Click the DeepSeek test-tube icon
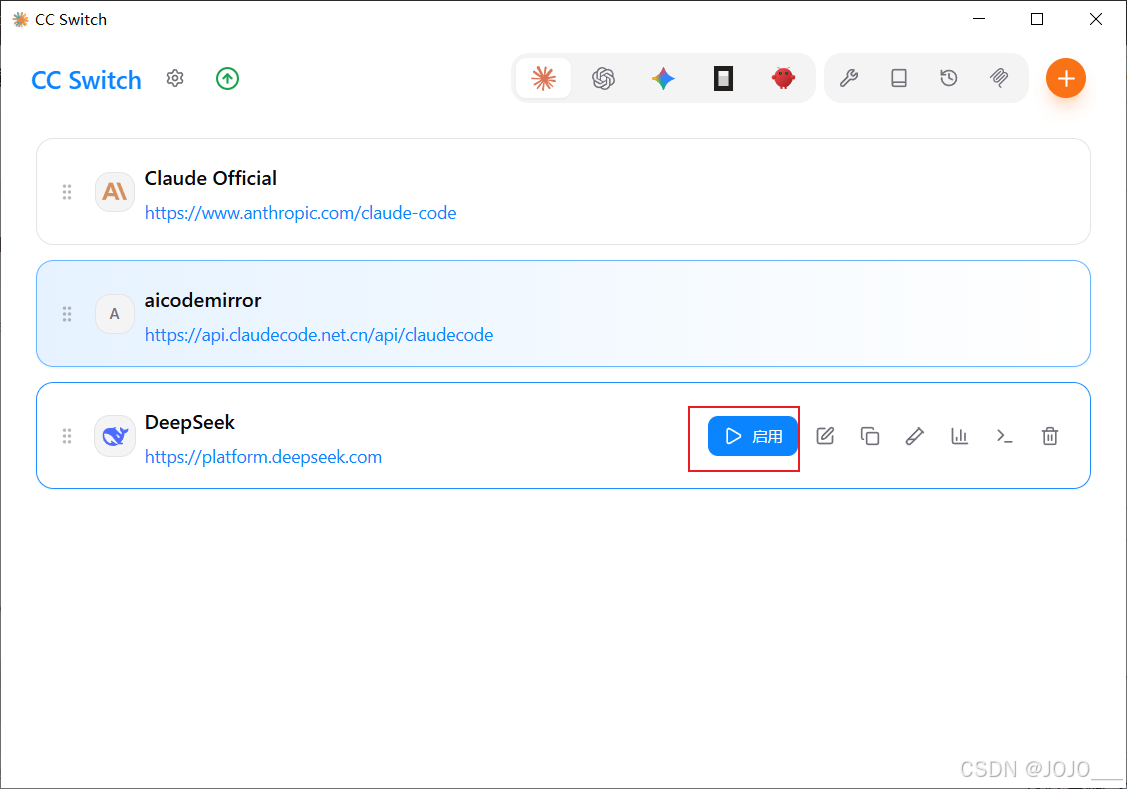The image size is (1127, 789). [914, 436]
